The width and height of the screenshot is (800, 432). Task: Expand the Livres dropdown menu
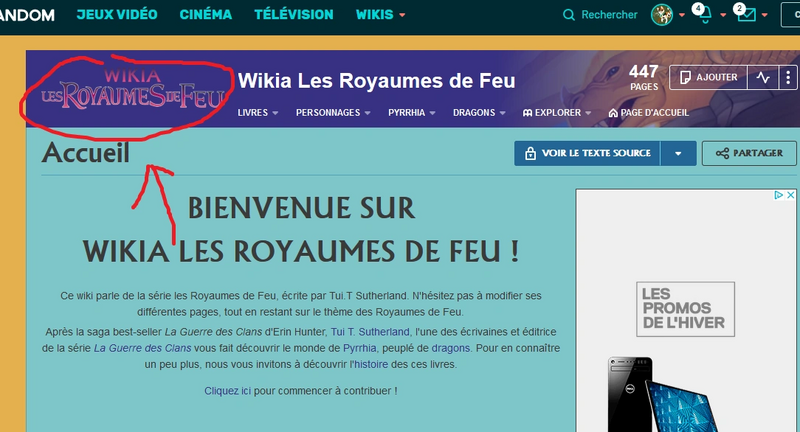(x=258, y=113)
